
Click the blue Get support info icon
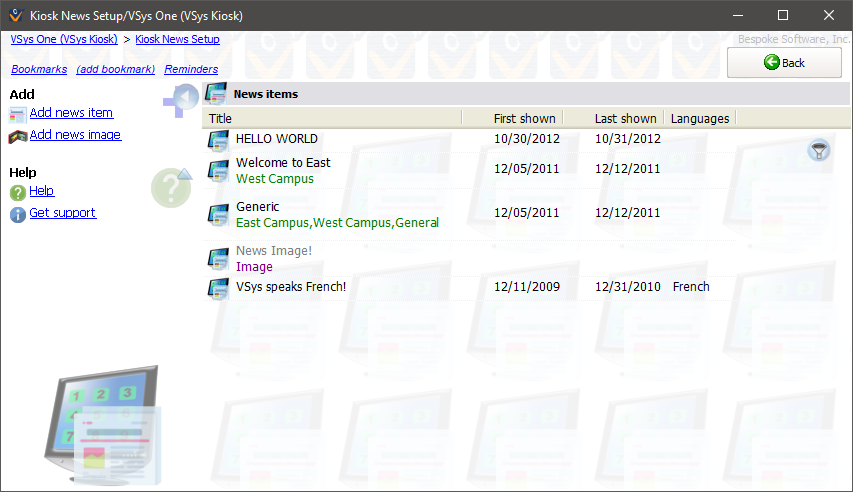18,214
